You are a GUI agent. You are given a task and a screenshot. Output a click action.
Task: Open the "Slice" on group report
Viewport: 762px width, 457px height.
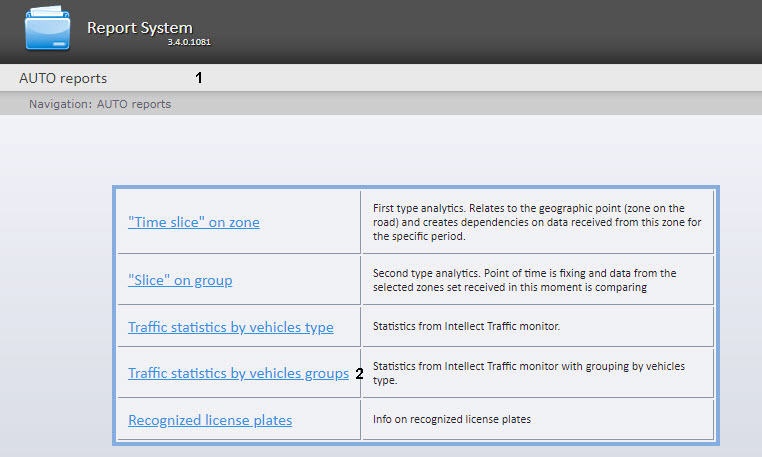[x=180, y=280]
